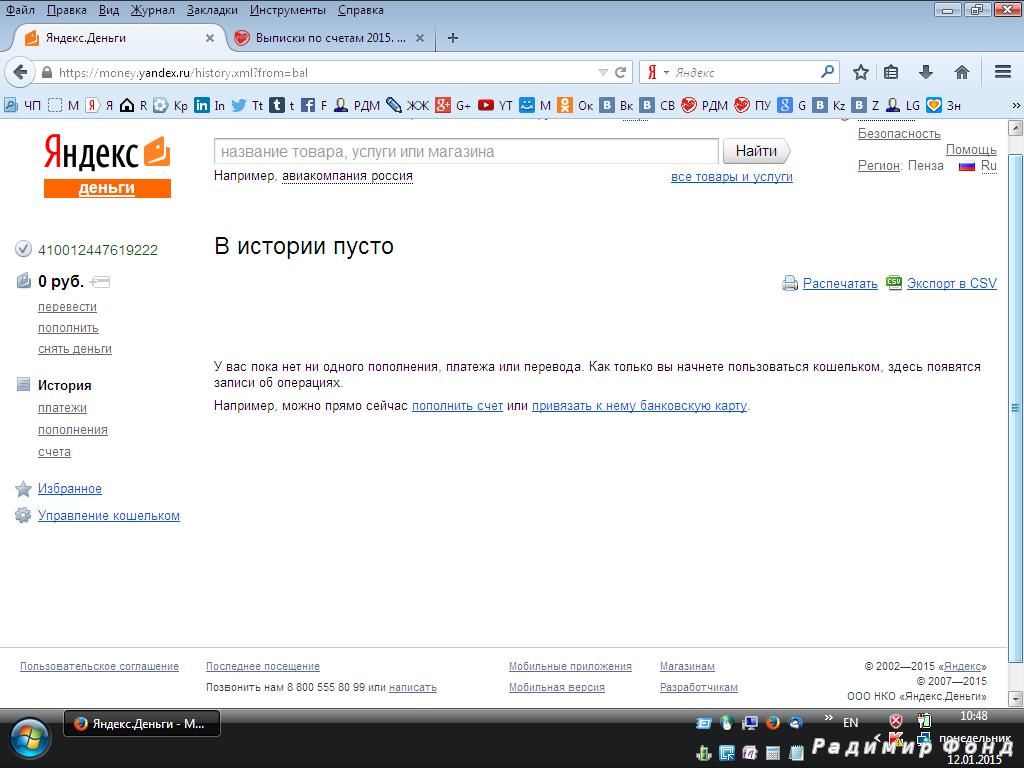Image resolution: width=1024 pixels, height=768 pixels.
Task: Open the Windows Start button
Action: click(x=28, y=739)
